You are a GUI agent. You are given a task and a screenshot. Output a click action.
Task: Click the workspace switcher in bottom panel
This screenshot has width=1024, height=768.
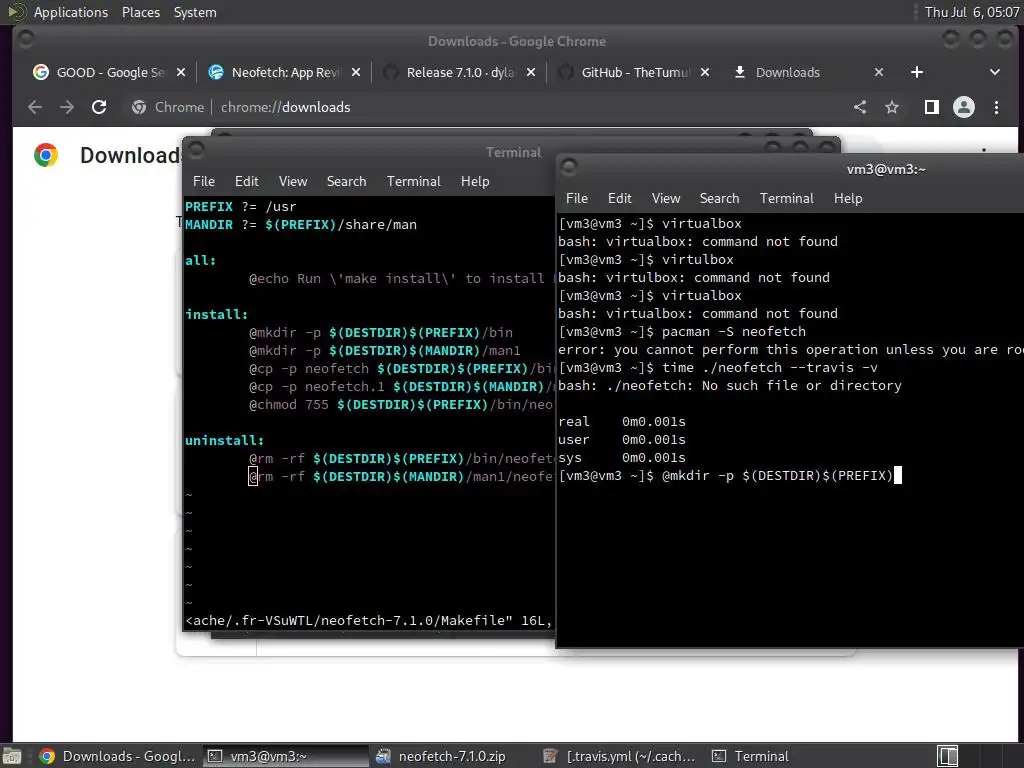coord(947,756)
